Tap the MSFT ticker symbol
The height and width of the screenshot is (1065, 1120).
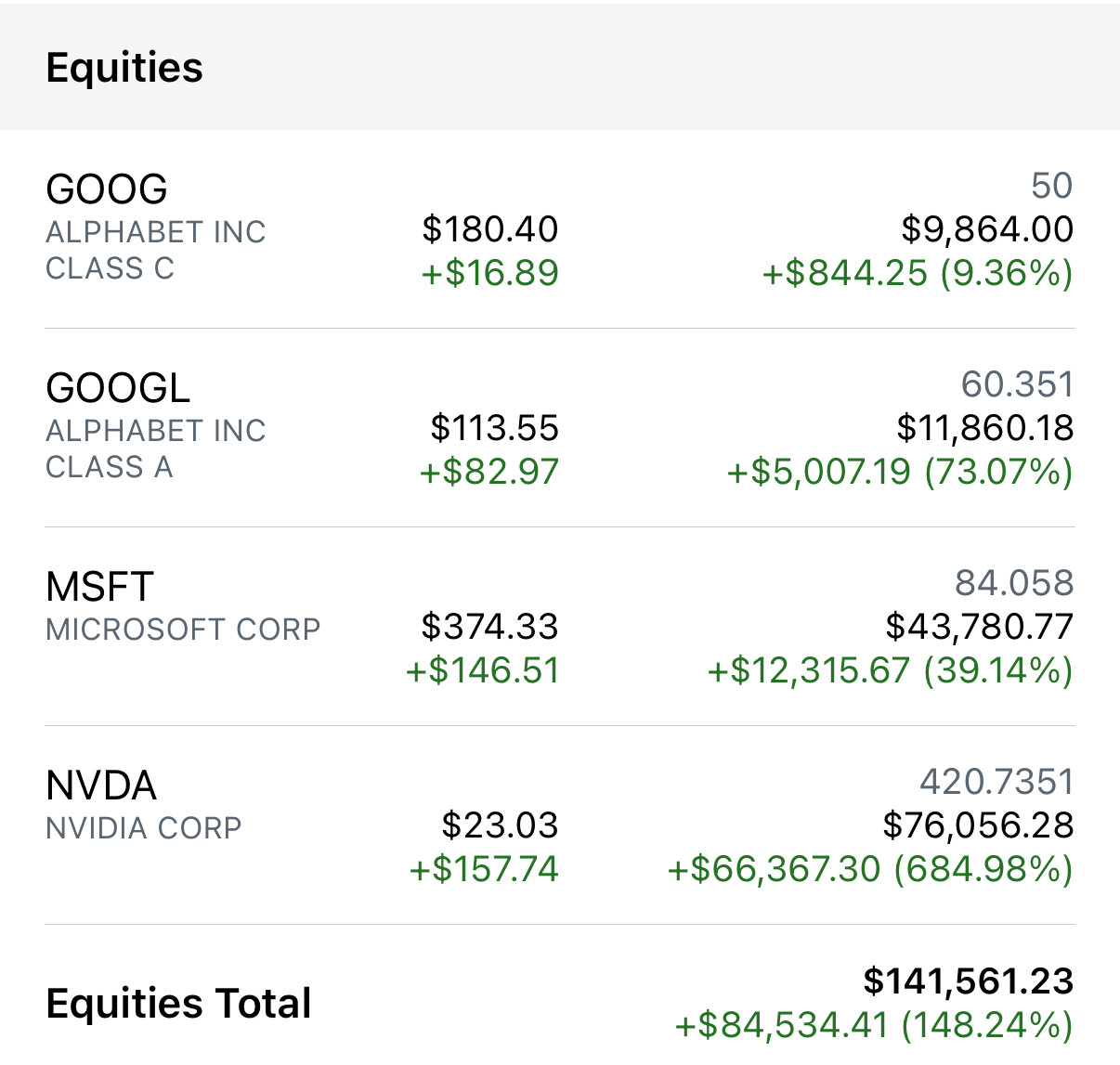coord(99,587)
